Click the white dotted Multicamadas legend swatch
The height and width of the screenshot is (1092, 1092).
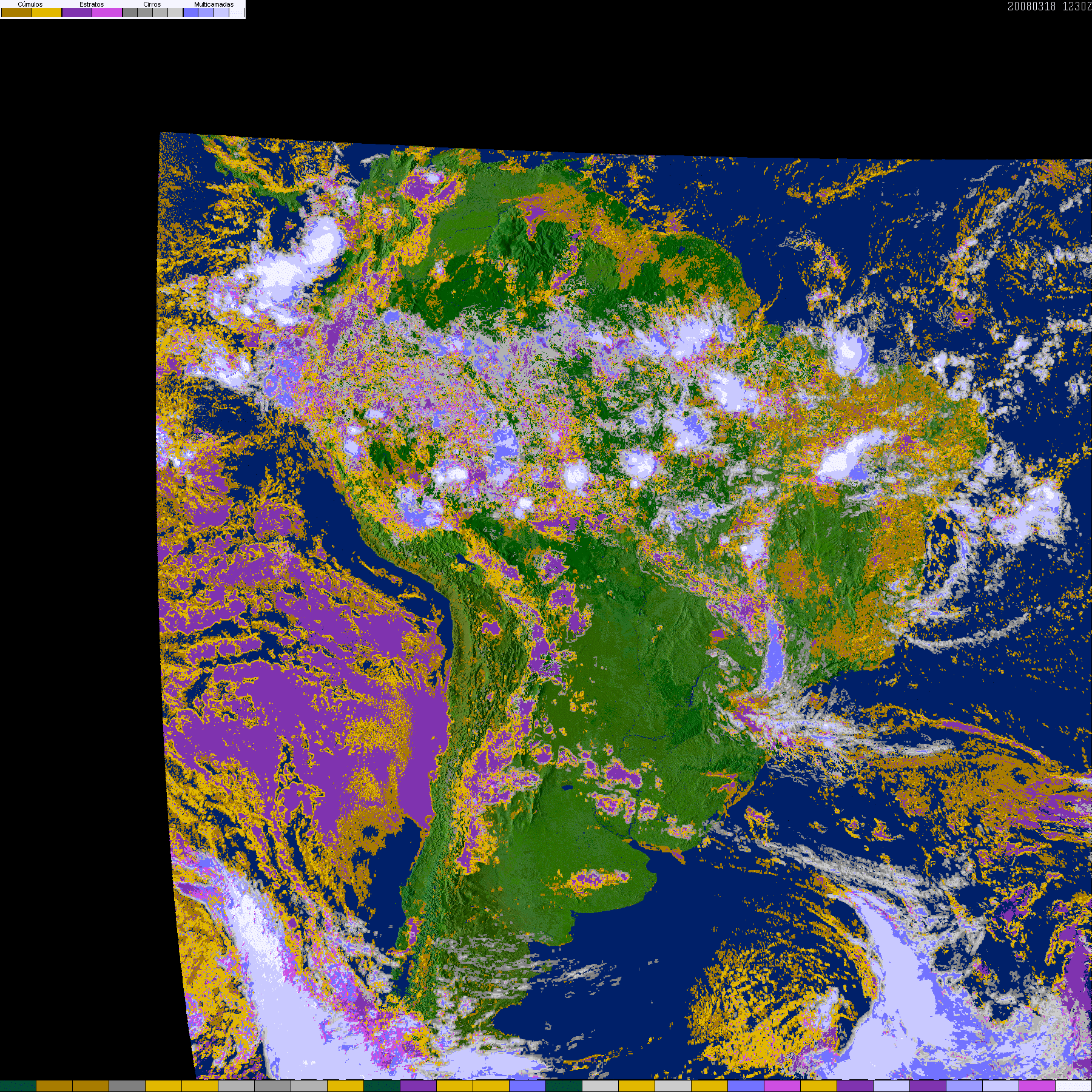click(x=237, y=12)
